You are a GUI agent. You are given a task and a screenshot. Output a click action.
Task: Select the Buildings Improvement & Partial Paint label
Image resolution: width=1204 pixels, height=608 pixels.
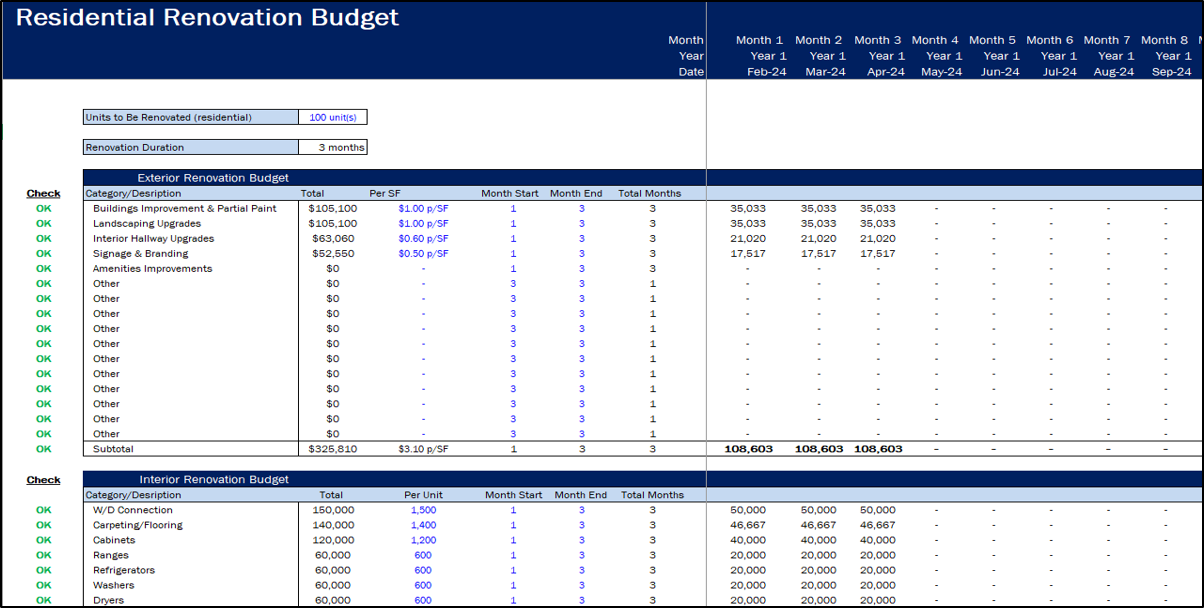[x=185, y=208]
